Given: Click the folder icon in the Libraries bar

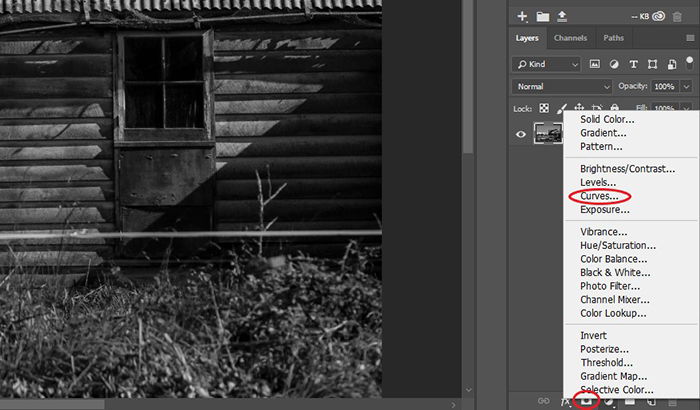Looking at the screenshot, I should click(543, 17).
